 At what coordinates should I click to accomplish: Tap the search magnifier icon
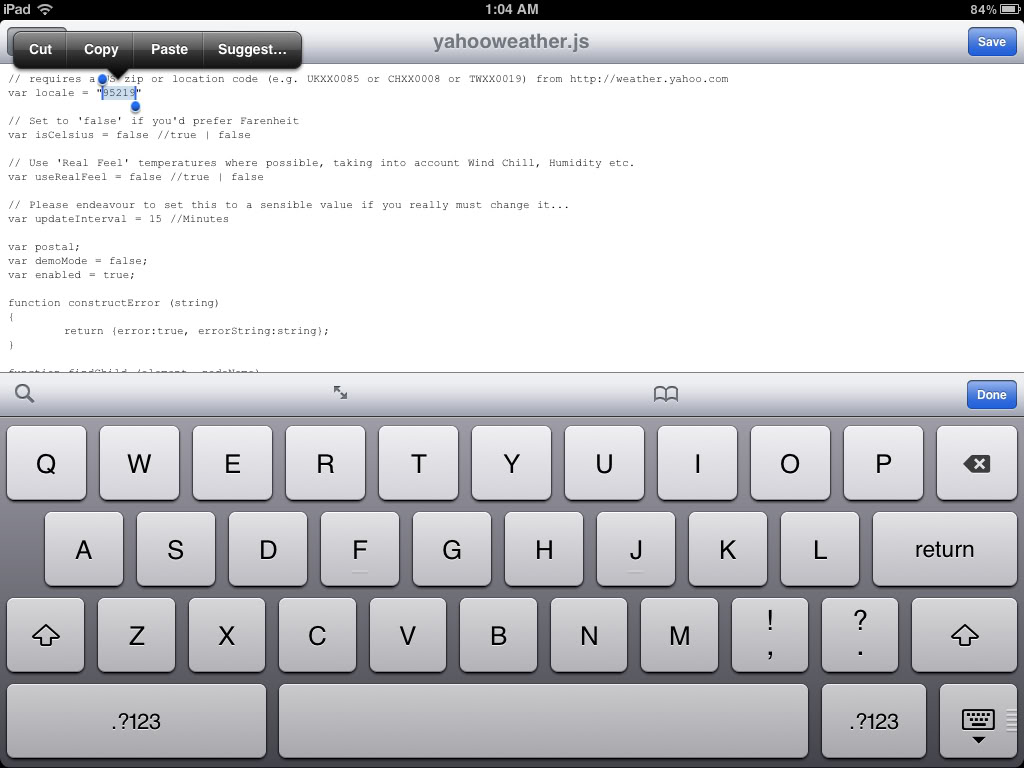[x=24, y=393]
